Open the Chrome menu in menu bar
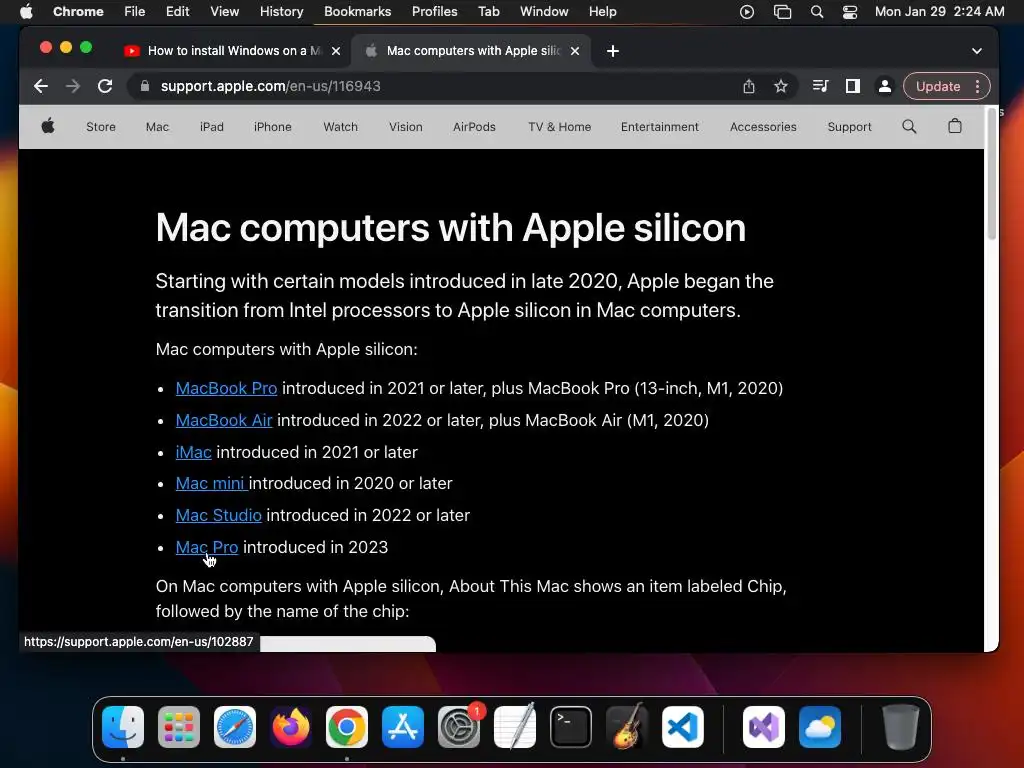 (78, 12)
